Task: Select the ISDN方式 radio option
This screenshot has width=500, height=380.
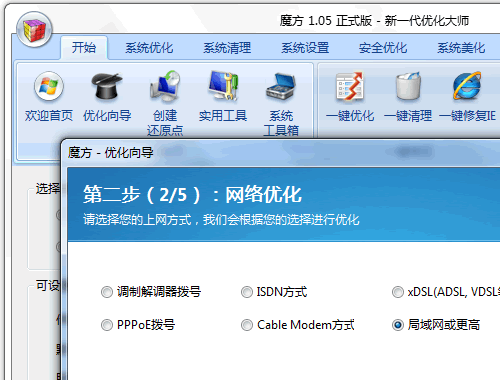Action: pyautogui.click(x=247, y=292)
